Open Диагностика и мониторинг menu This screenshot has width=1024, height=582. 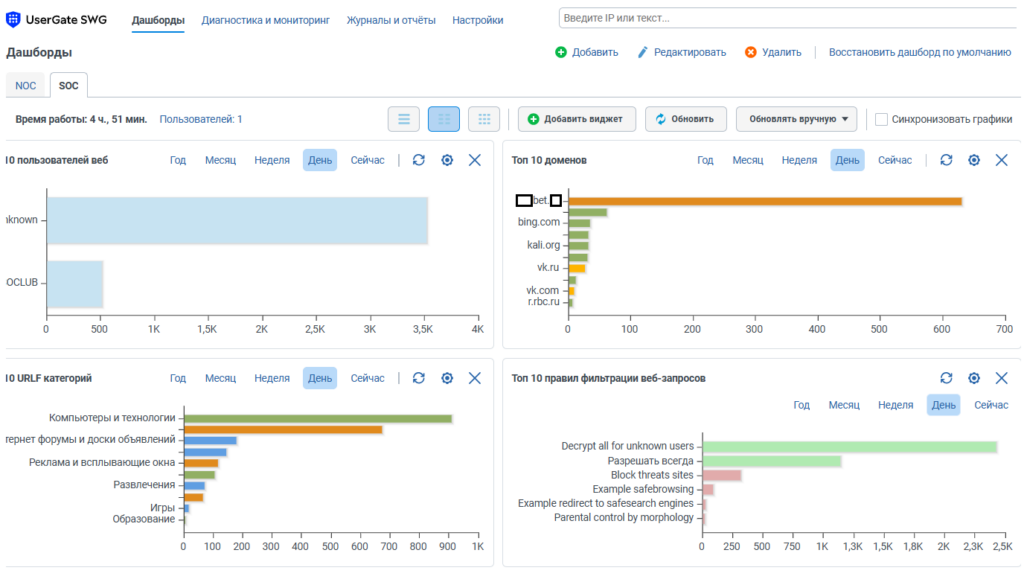[265, 20]
